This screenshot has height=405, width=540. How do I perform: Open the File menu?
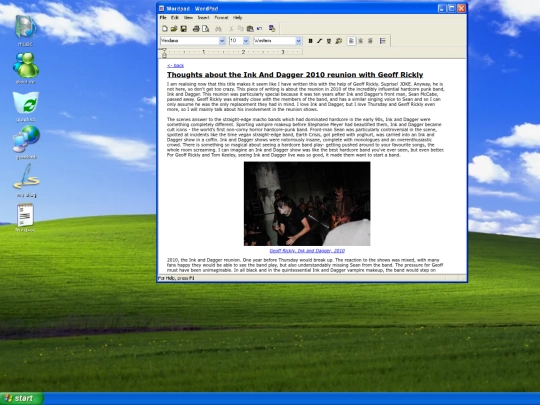point(163,18)
